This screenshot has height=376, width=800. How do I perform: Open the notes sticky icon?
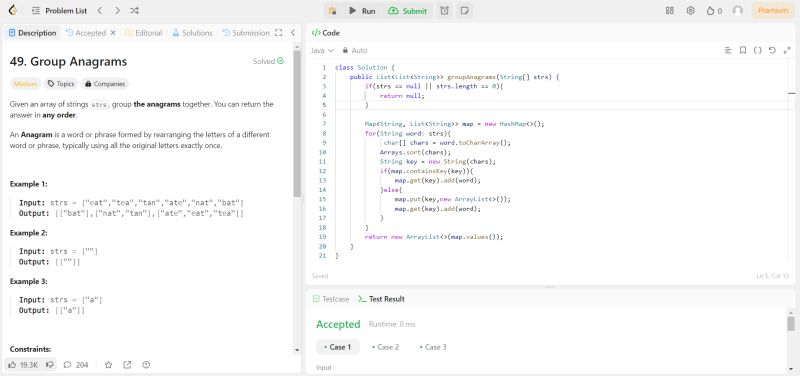coord(464,11)
